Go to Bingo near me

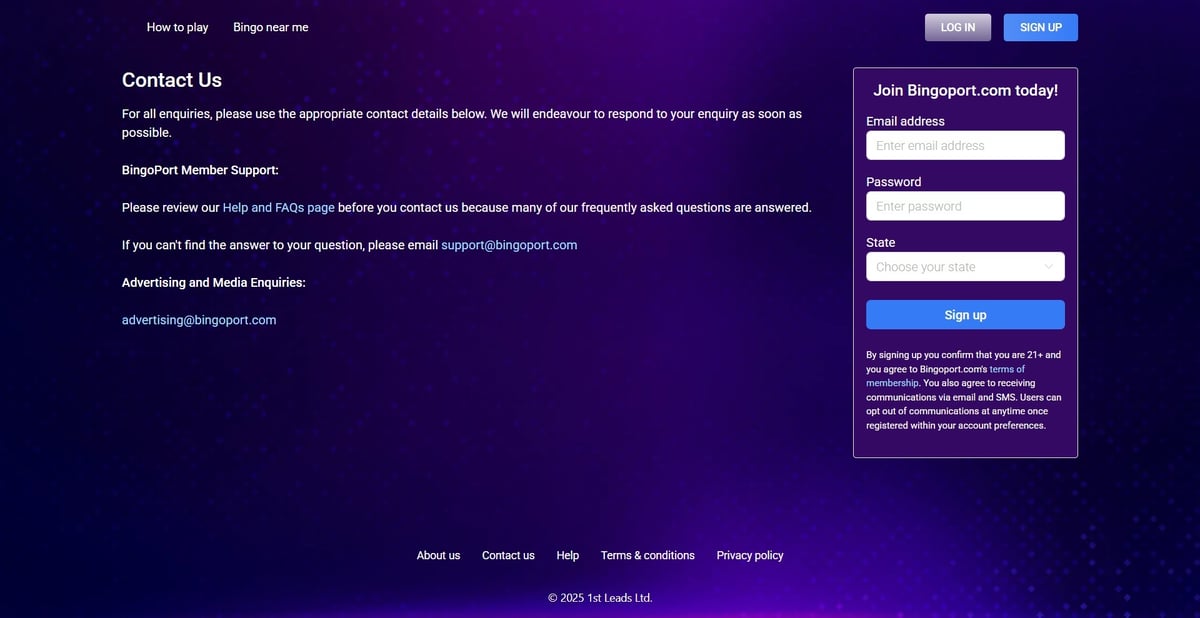click(271, 27)
